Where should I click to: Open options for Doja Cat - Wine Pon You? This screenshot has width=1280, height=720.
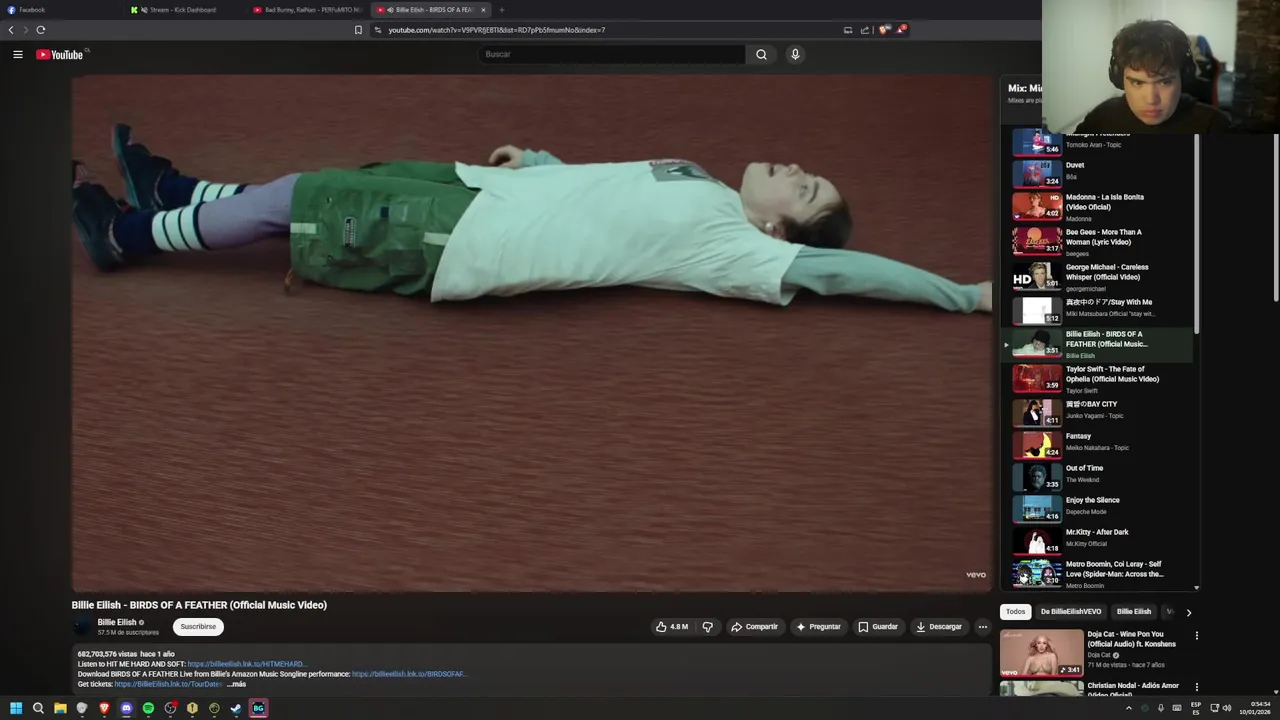coord(1196,635)
